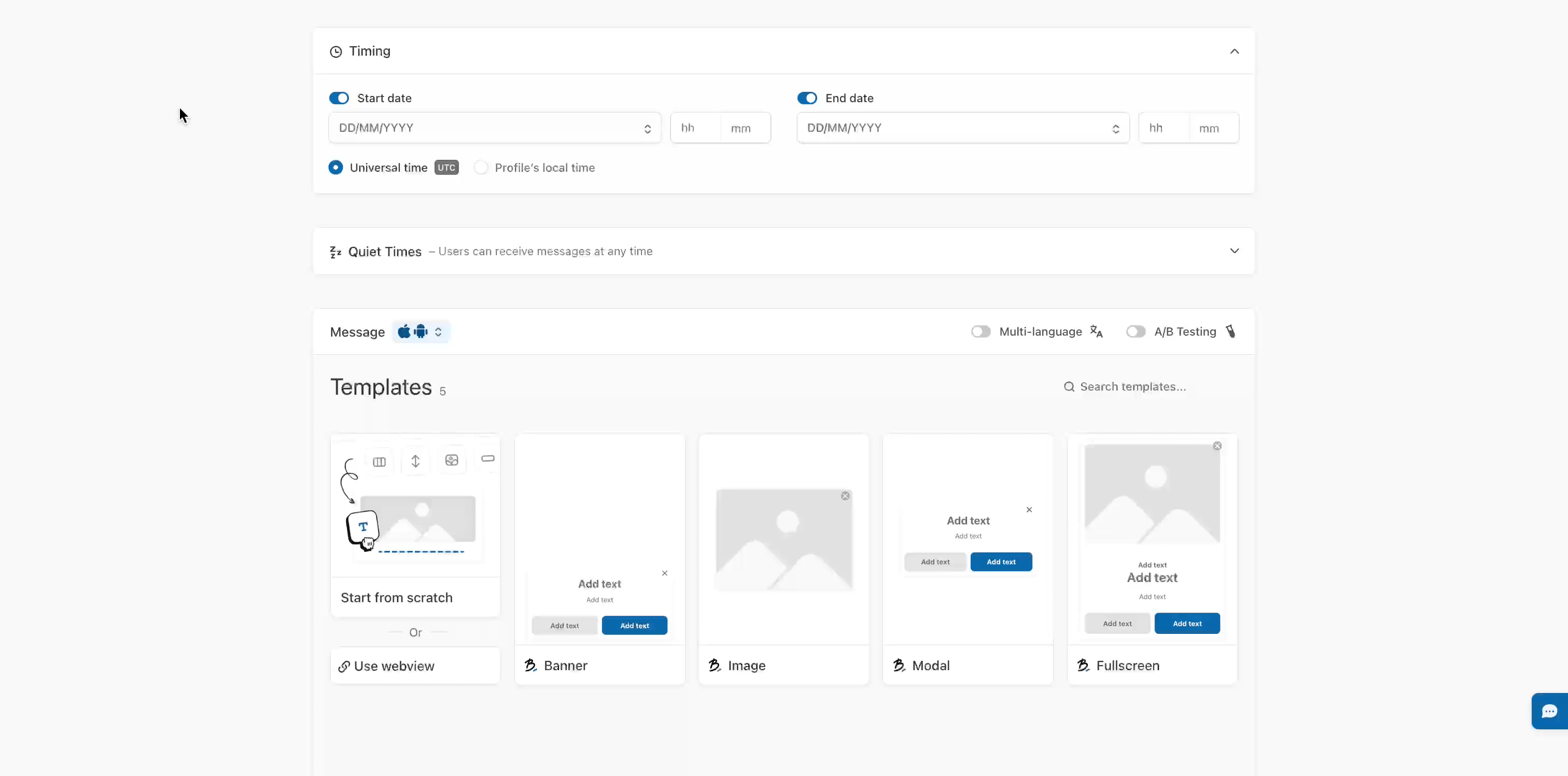Image resolution: width=1568 pixels, height=776 pixels.
Task: Click the link icon next to Use webview
Action: pyautogui.click(x=344, y=667)
